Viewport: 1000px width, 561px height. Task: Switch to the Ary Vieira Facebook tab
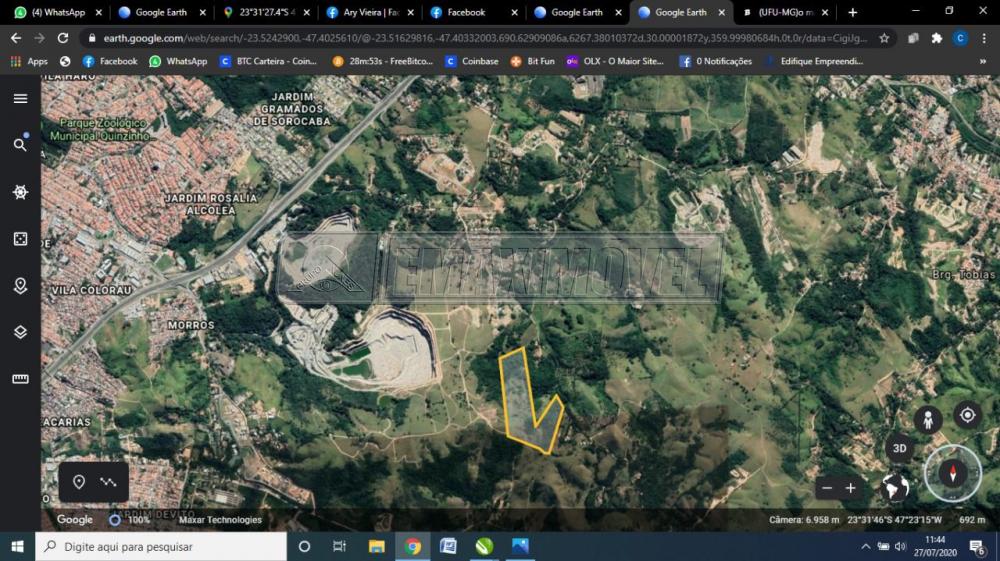(368, 12)
